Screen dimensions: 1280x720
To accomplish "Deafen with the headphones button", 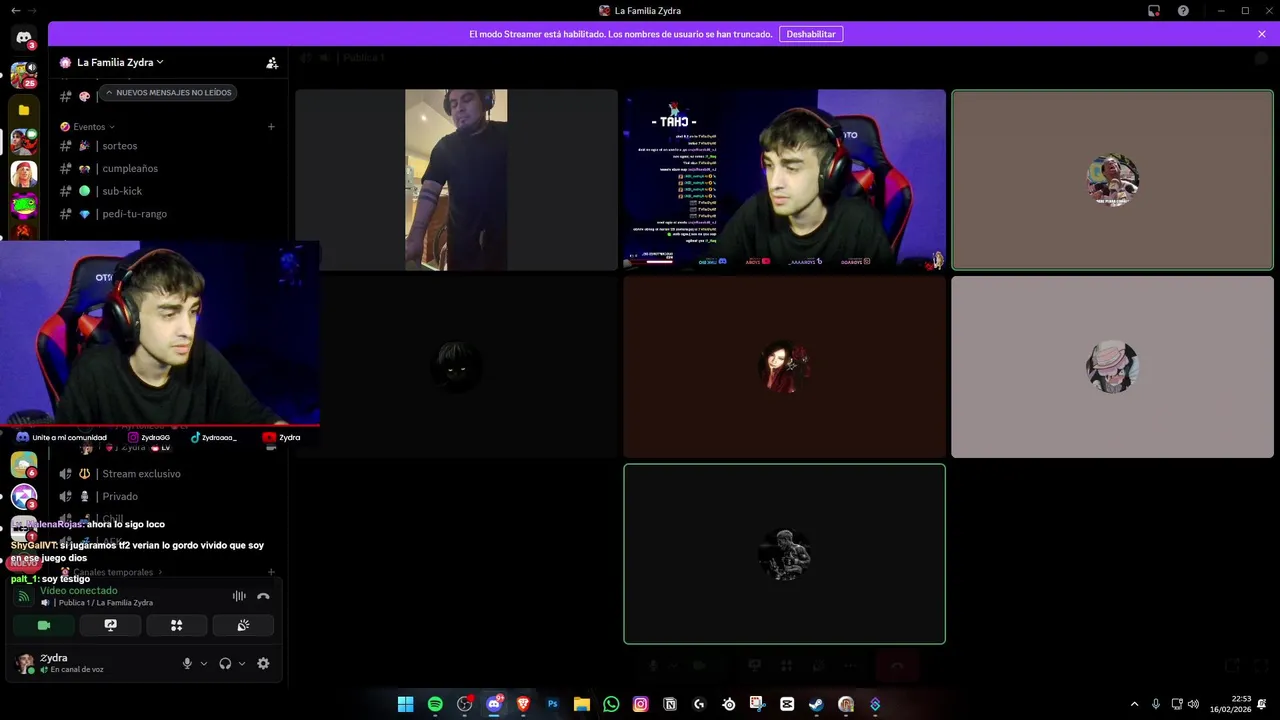I will (225, 663).
